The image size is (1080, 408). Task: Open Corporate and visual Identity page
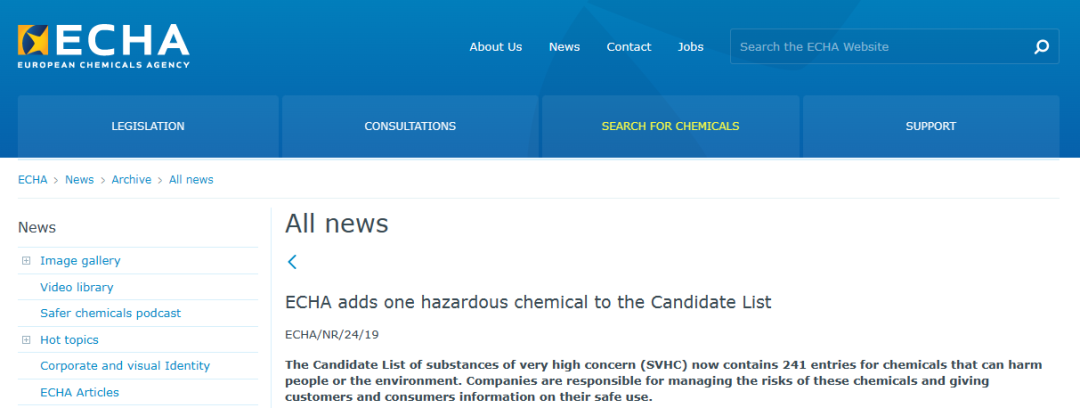125,366
